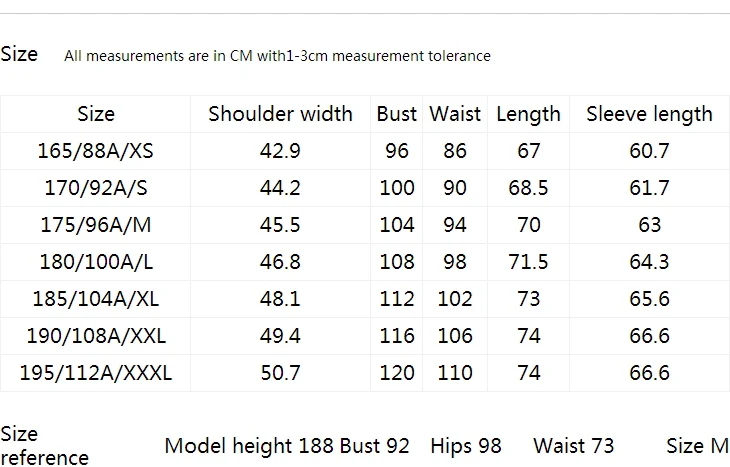730x467 pixels.
Task: Select the 195/112A/XXXL size cell
Action: click(x=95, y=372)
